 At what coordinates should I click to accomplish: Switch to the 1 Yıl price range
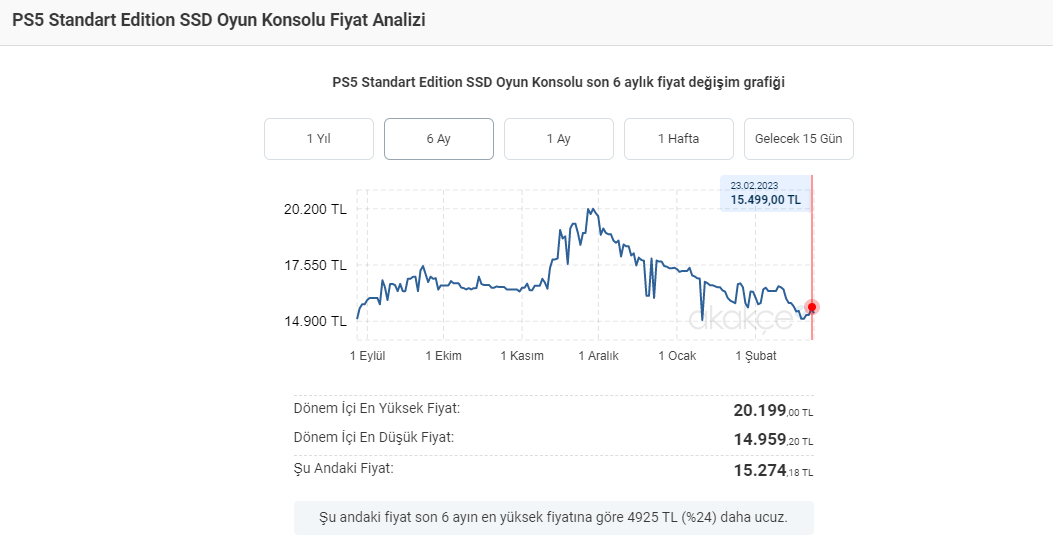(x=318, y=139)
